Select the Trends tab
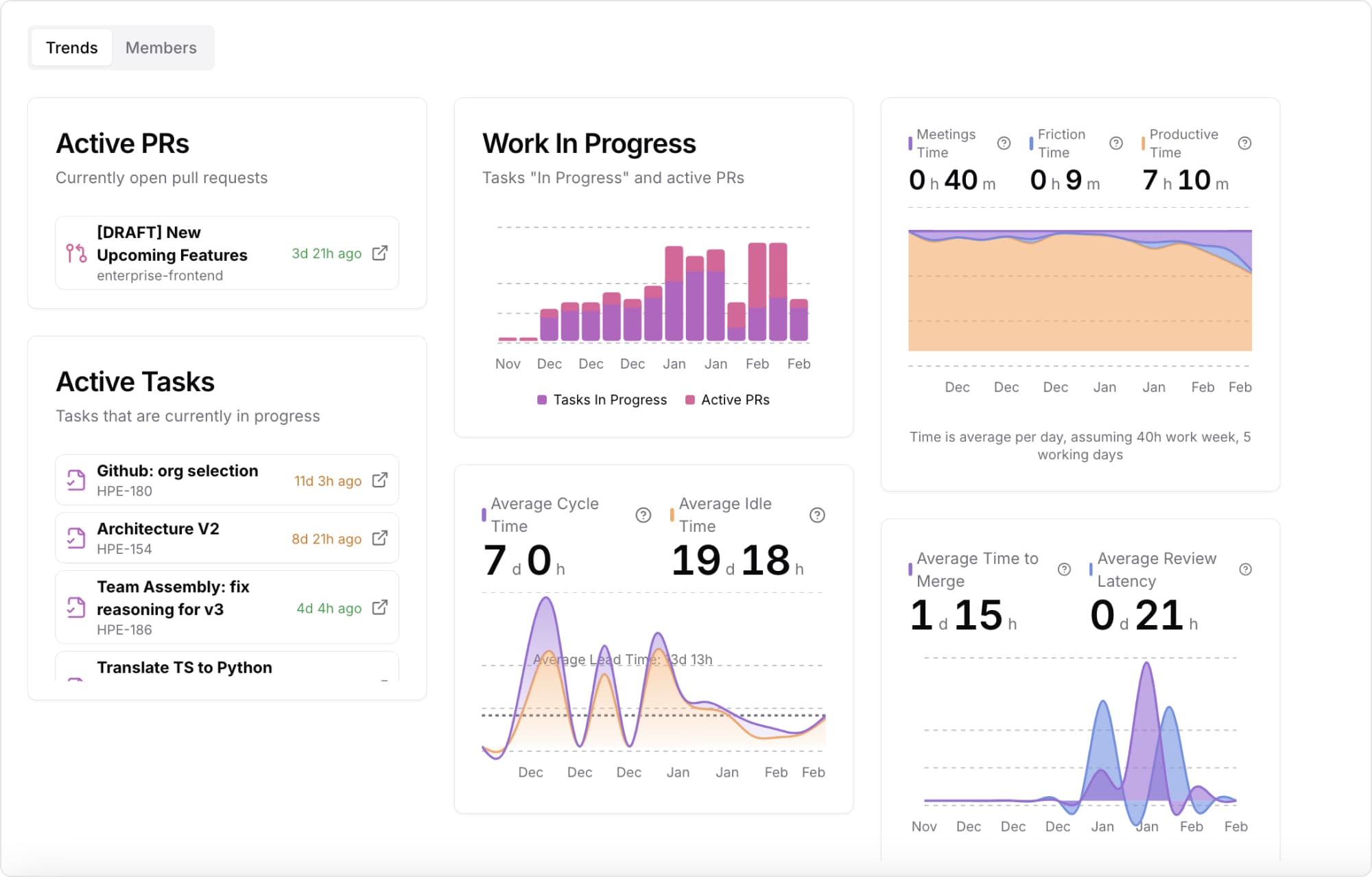This screenshot has width=1372, height=877. click(x=71, y=47)
